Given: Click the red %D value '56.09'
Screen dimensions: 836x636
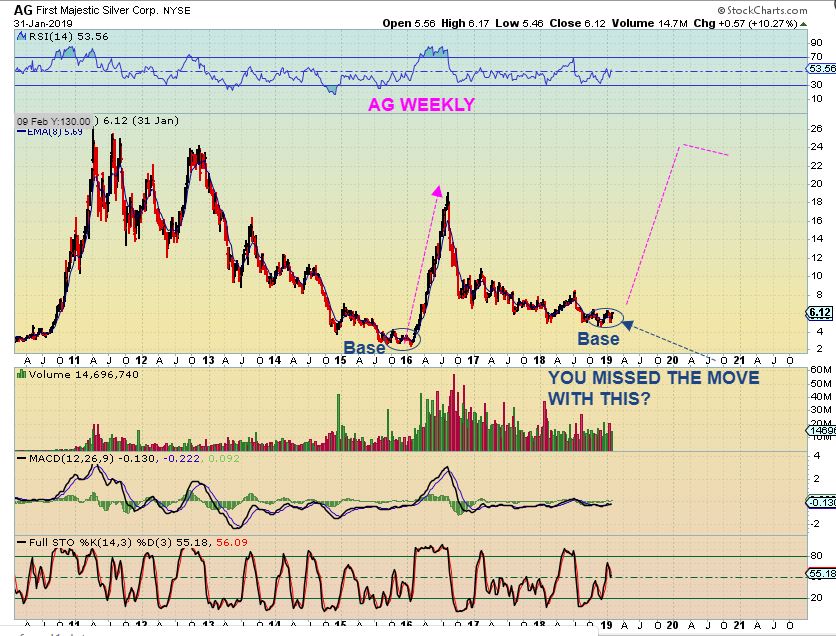Looking at the screenshot, I should pyautogui.click(x=232, y=542).
